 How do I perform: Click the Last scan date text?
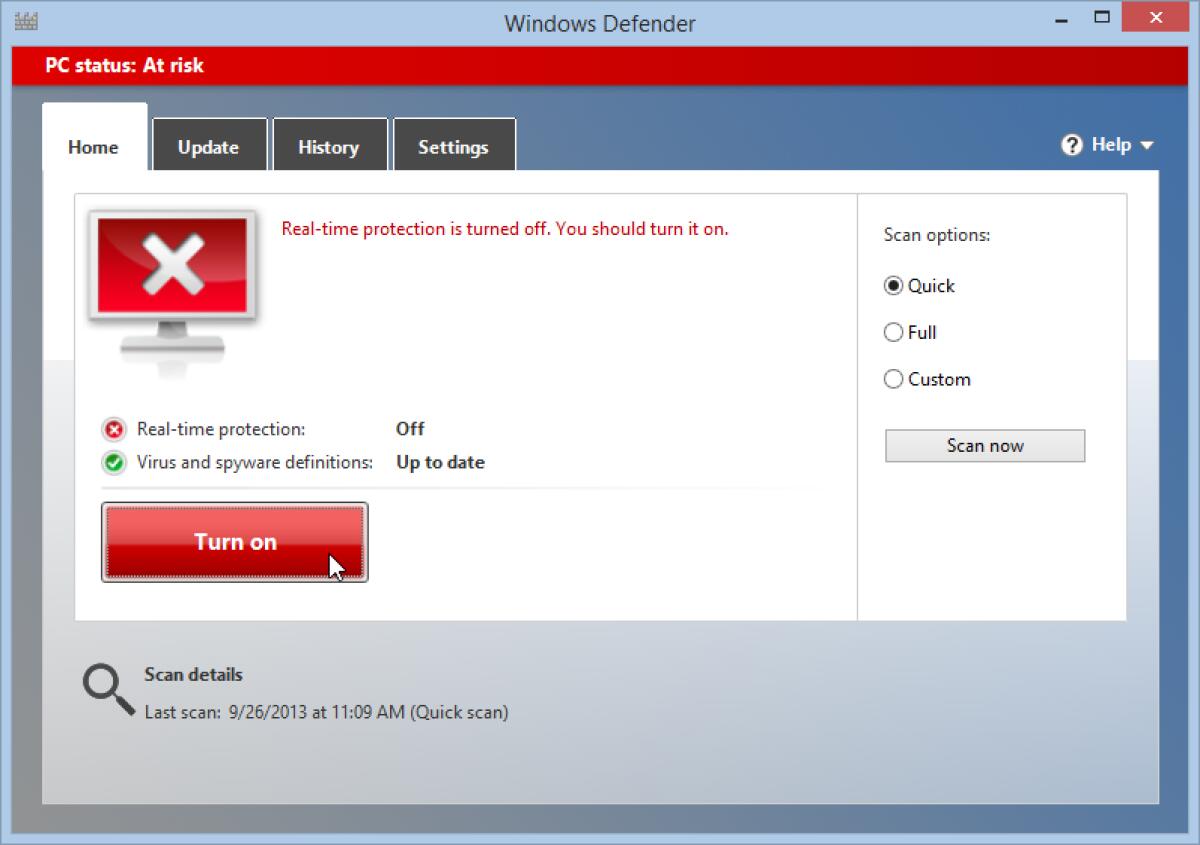click(327, 712)
